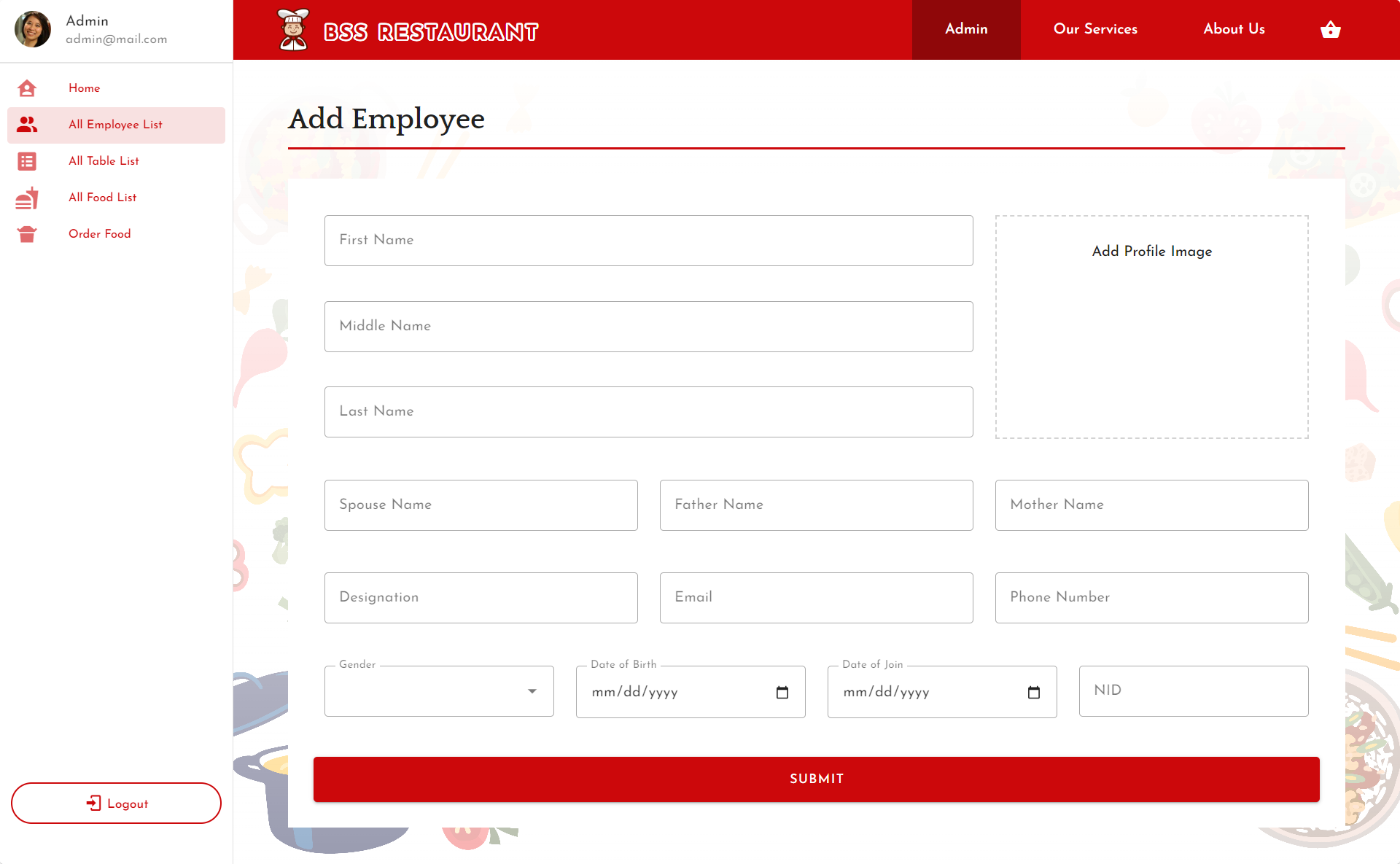Click the SUBMIT button

(815, 779)
